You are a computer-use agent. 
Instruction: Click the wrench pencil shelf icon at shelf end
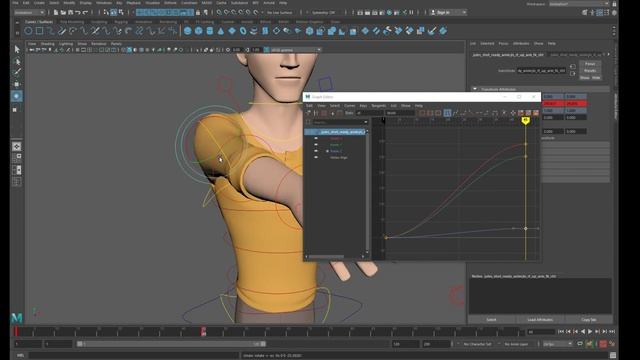click(x=432, y=31)
